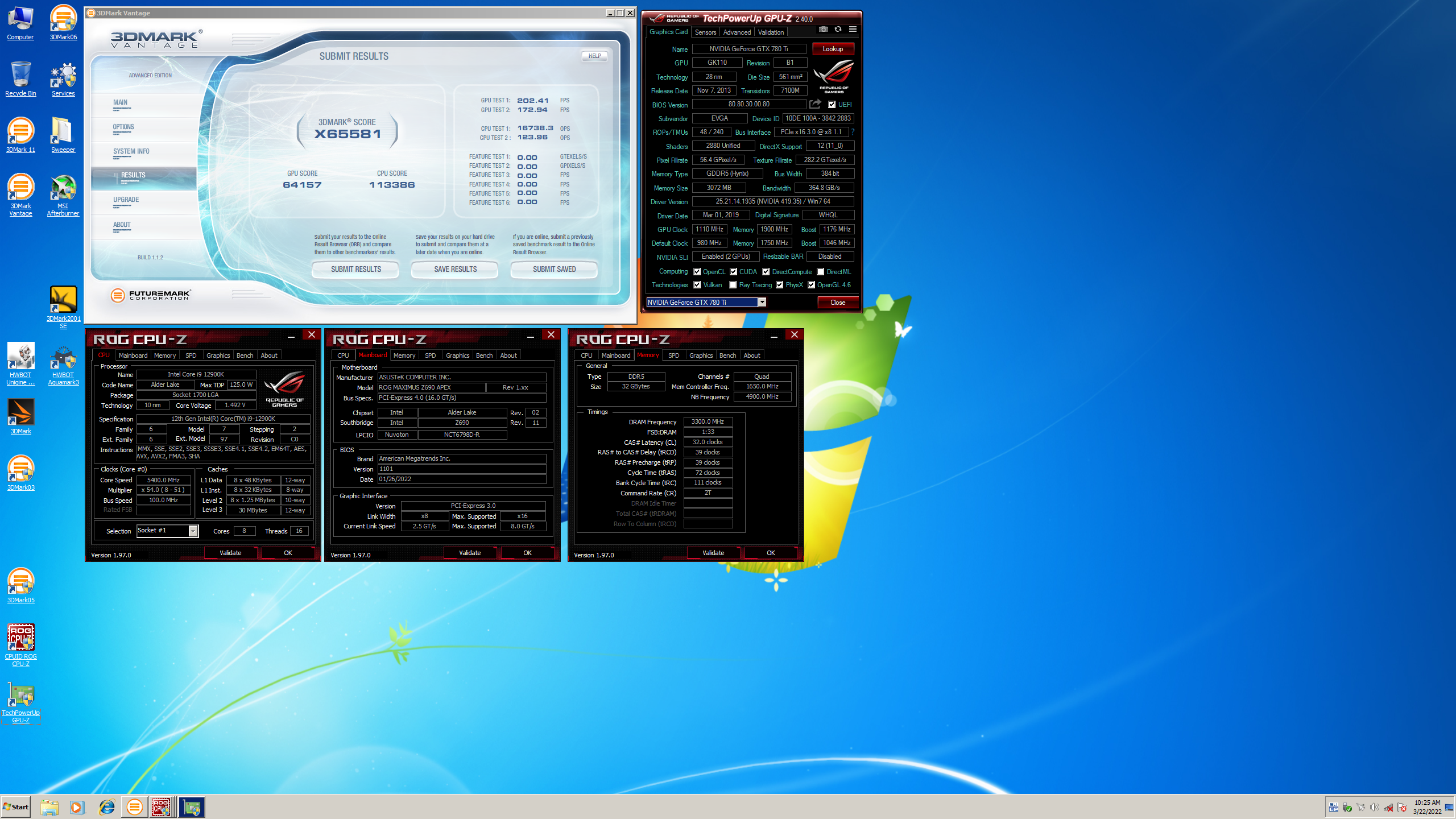Image resolution: width=1456 pixels, height=819 pixels.
Task: Expand Socket #1 selection dropdown in CPU-Z
Action: 193,531
